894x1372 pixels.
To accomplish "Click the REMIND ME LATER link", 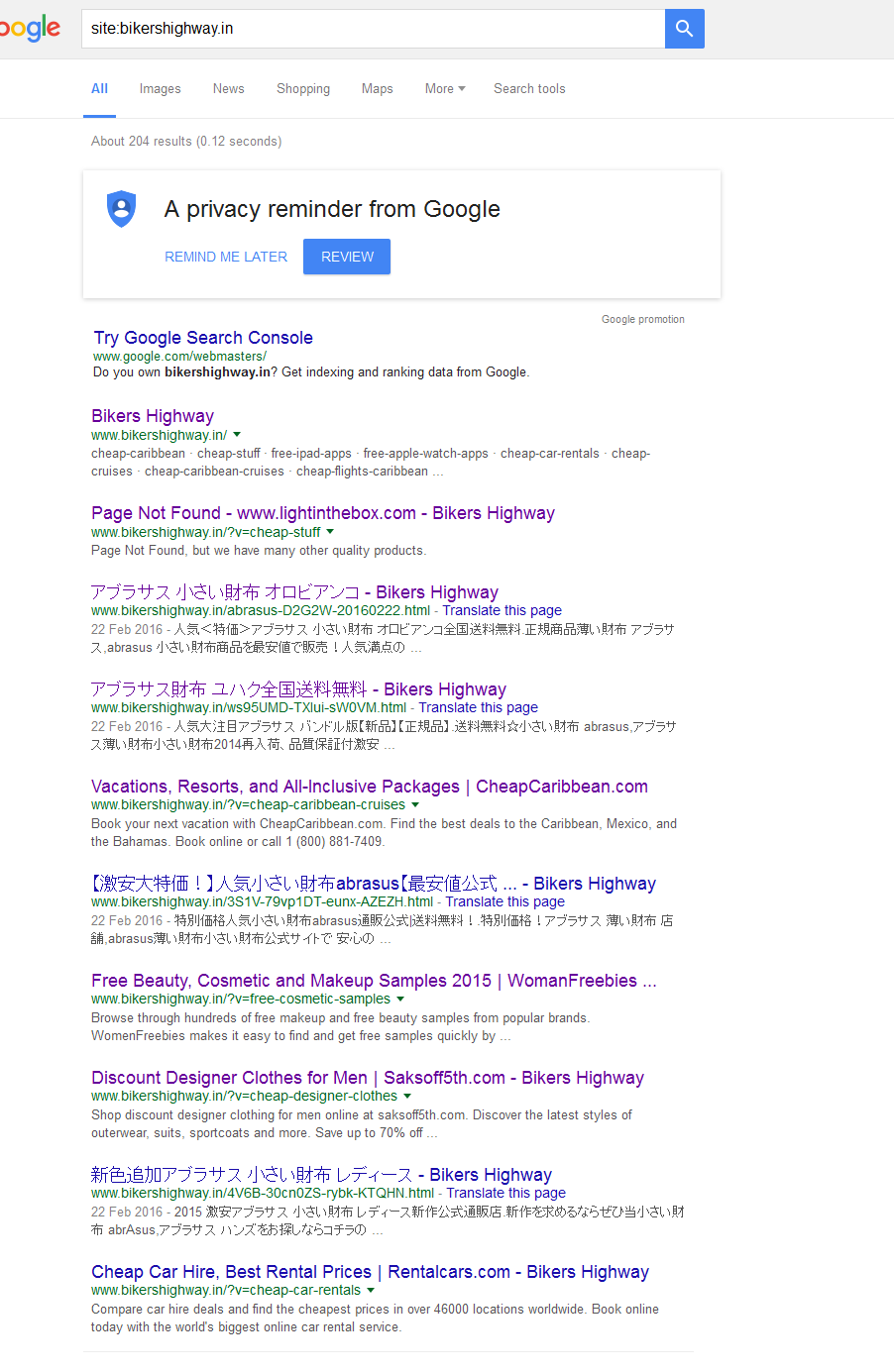I will click(x=226, y=257).
